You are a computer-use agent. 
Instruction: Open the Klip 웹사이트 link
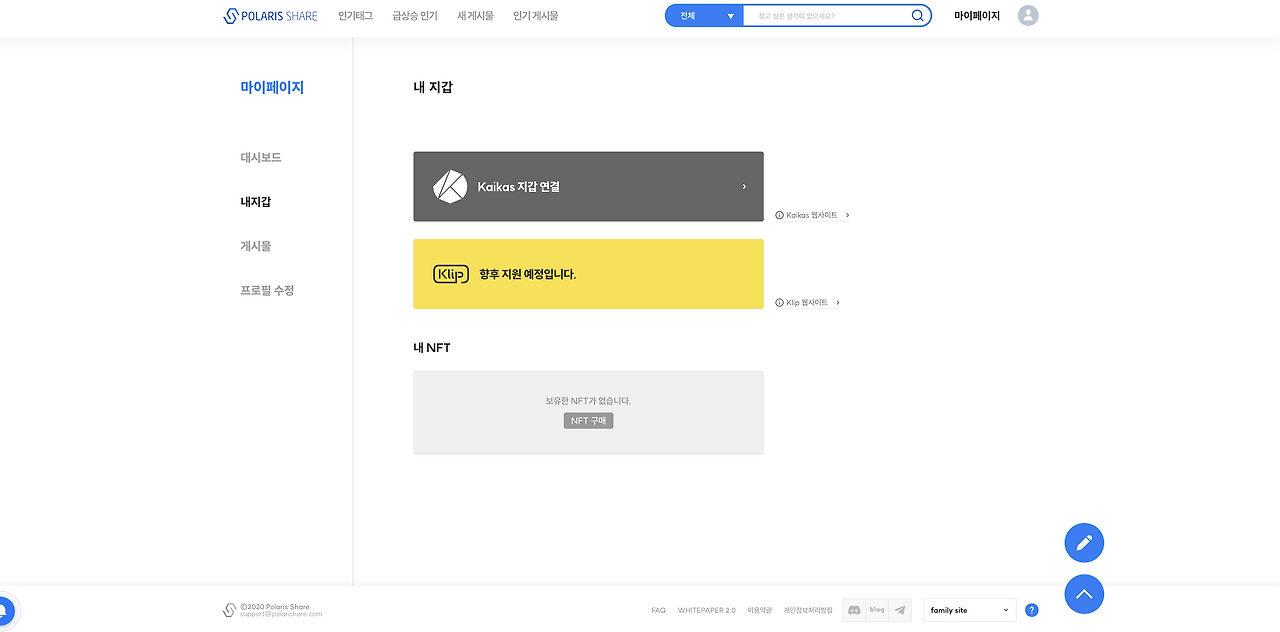pyautogui.click(x=808, y=302)
